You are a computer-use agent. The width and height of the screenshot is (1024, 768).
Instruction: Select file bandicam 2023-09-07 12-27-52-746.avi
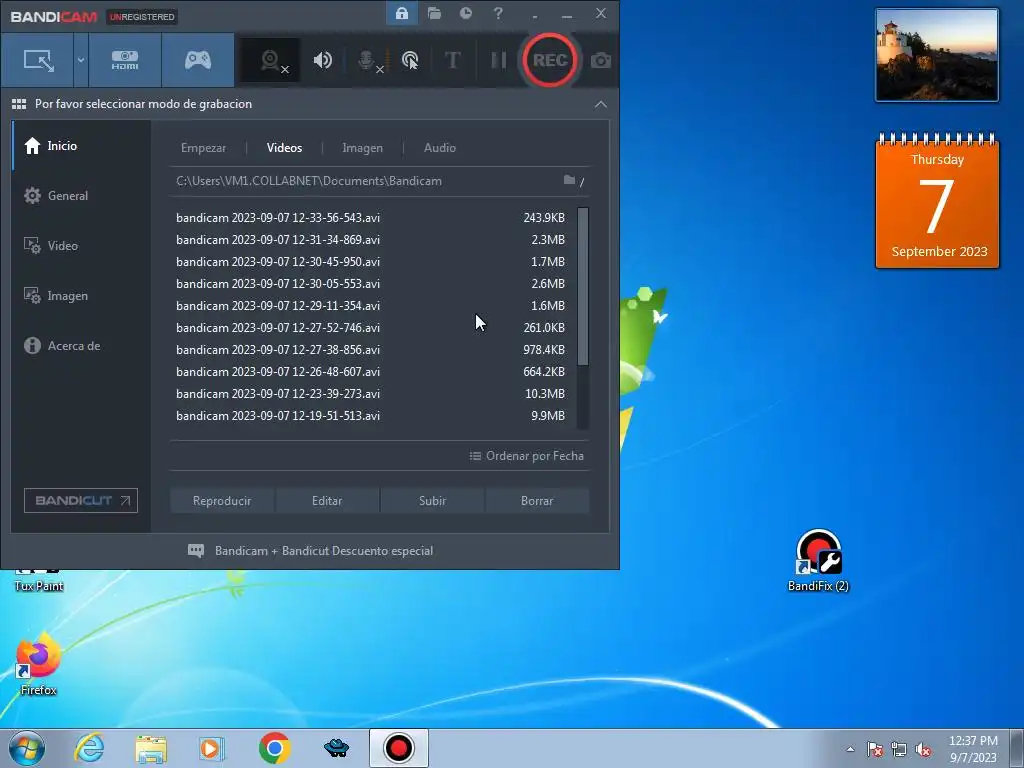click(x=370, y=328)
